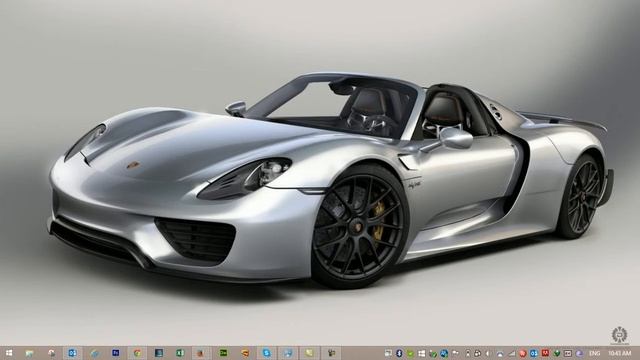Screen dimensions: 640x360
Task: Open File Explorer from the taskbar
Action: coord(29,353)
